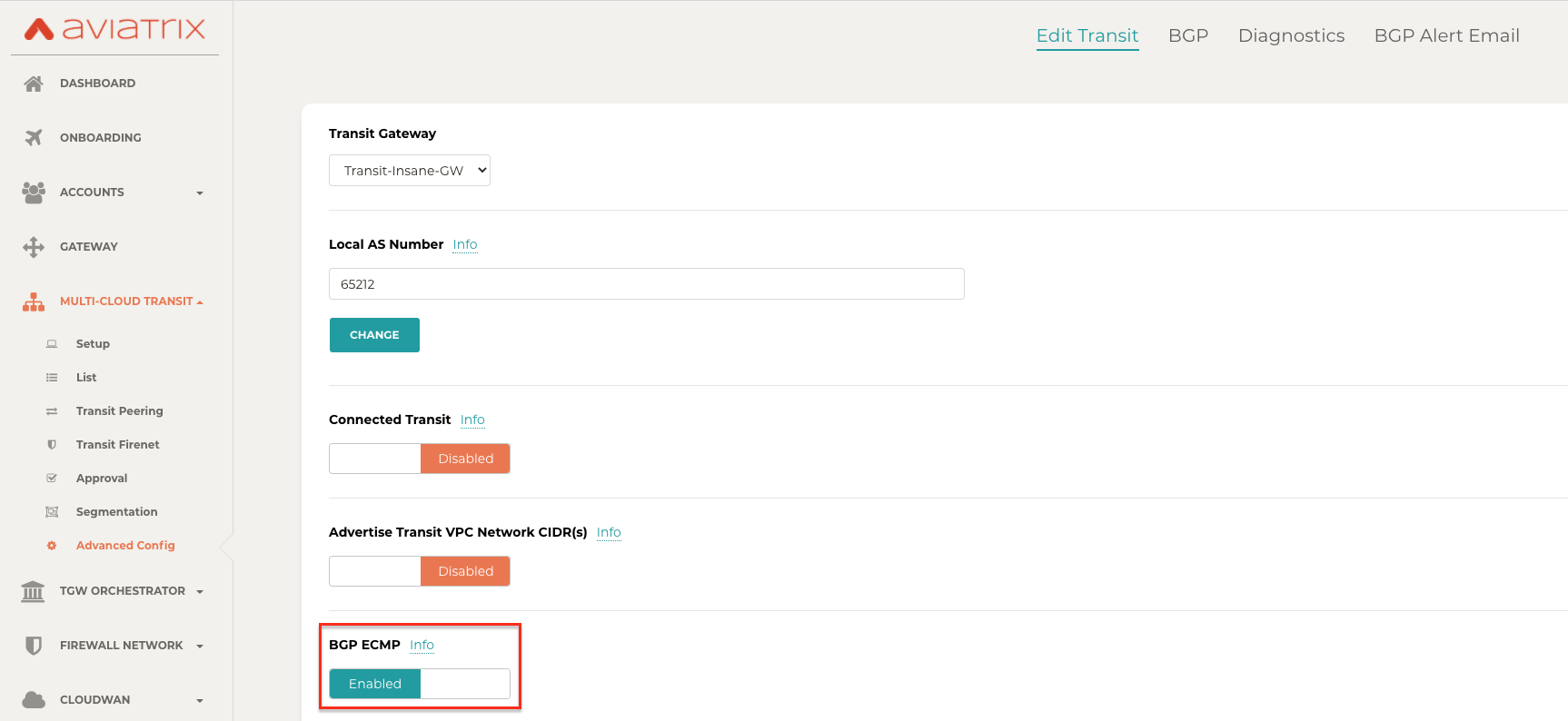Toggle the Connected Transit switch
The image size is (1568, 721).
(x=420, y=459)
